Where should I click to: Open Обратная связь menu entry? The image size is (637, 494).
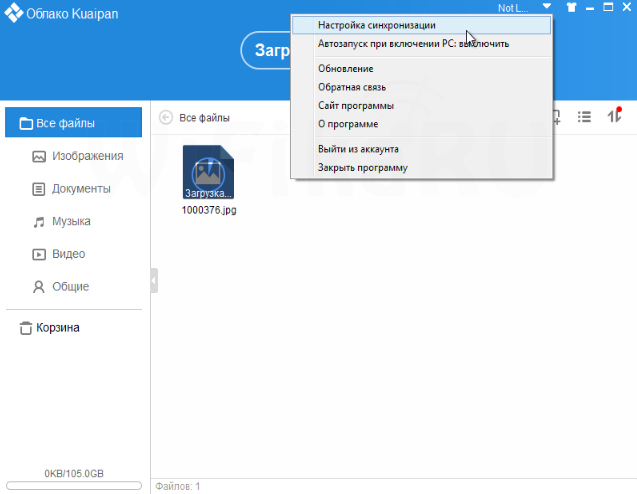pos(351,87)
